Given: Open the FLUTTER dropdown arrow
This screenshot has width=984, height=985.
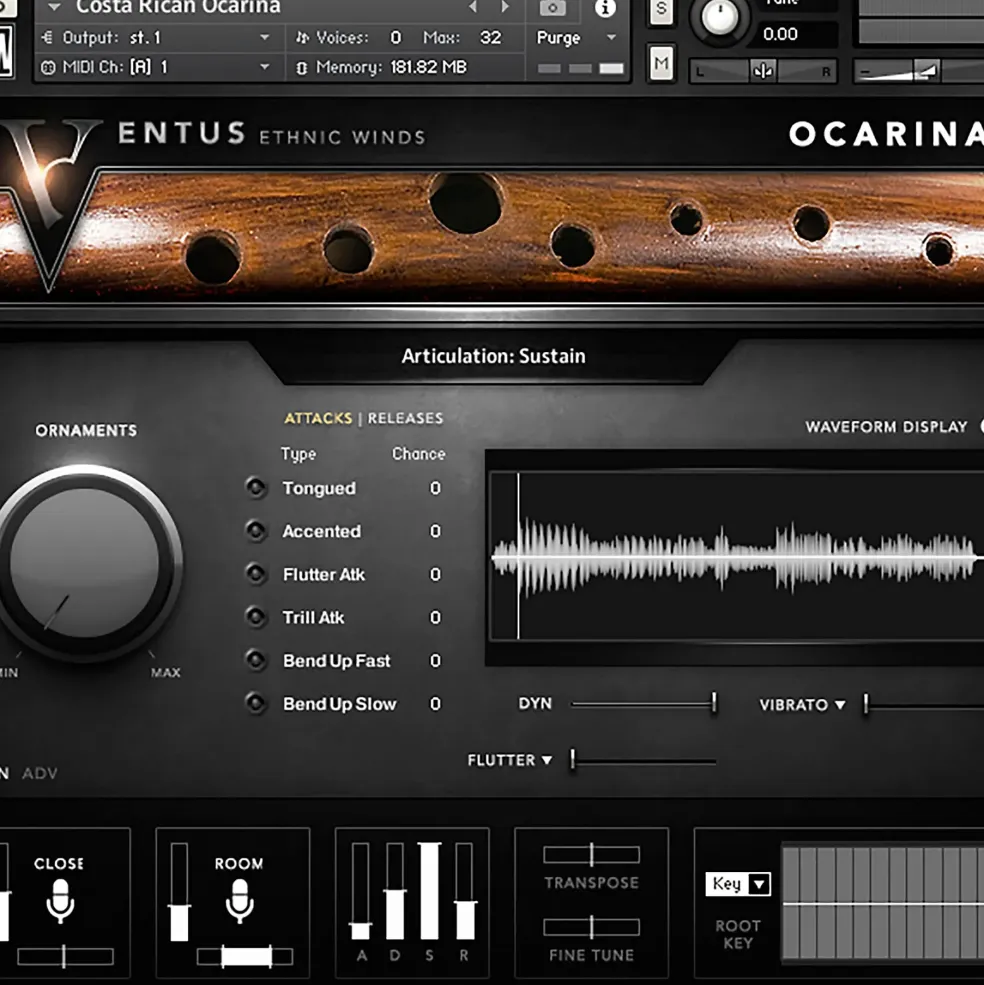Looking at the screenshot, I should 547,760.
